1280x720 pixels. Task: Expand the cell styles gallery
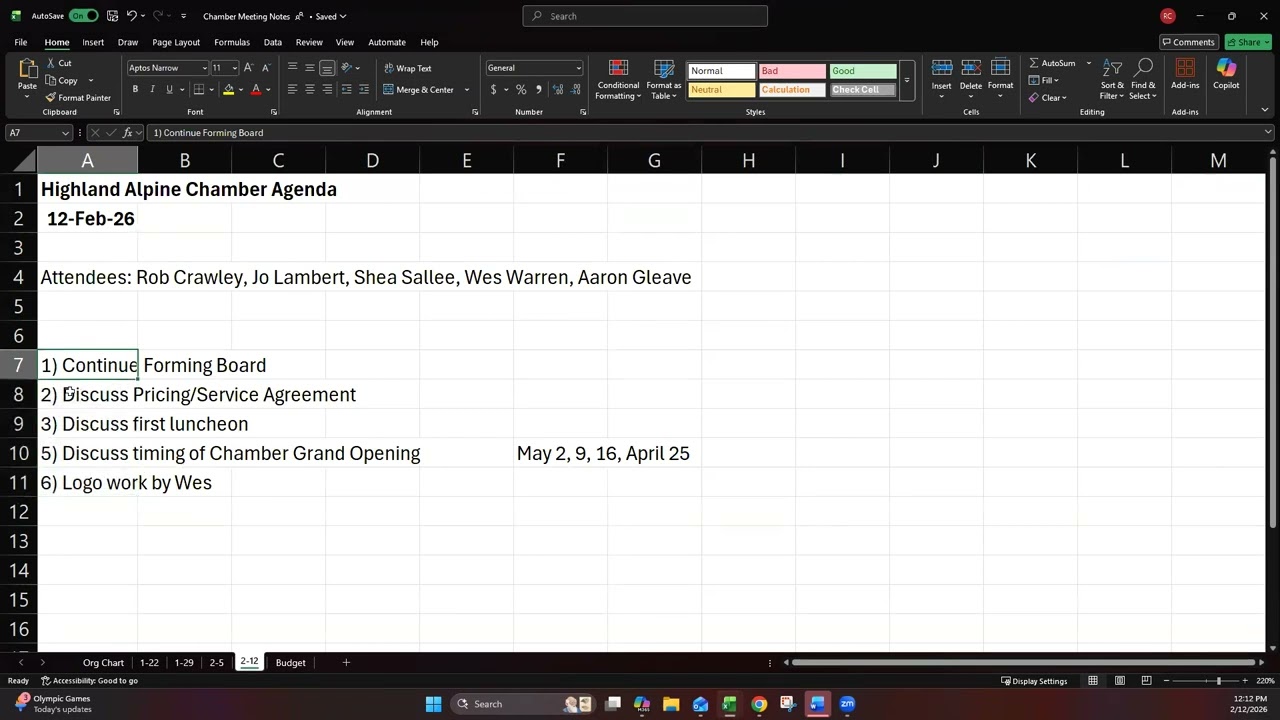pos(907,81)
